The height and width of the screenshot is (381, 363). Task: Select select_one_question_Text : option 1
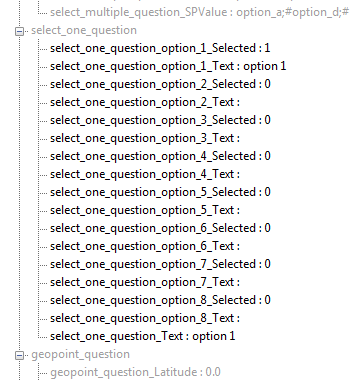[x=142, y=336]
